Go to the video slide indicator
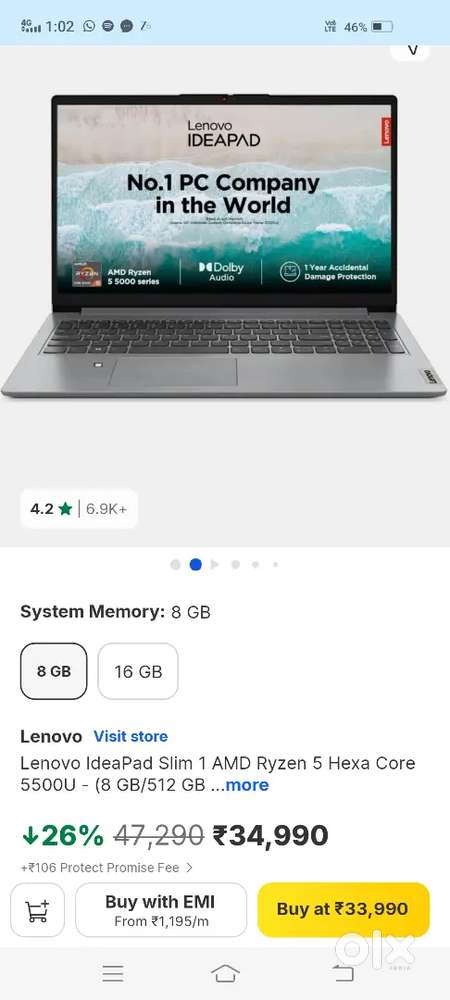The height and width of the screenshot is (1000, 450). [x=215, y=564]
